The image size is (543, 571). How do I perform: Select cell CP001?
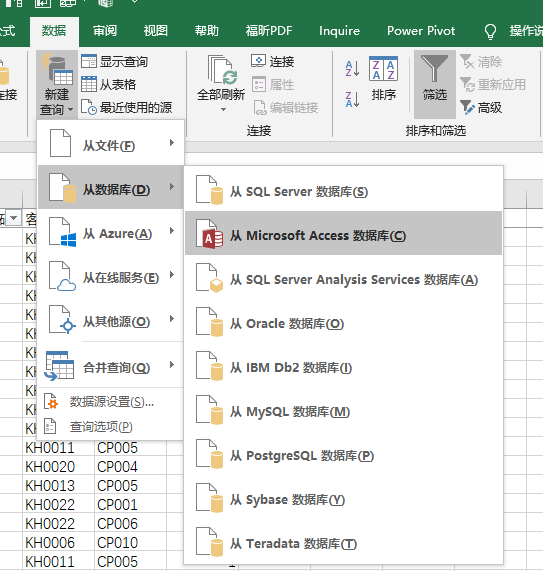tap(130, 504)
